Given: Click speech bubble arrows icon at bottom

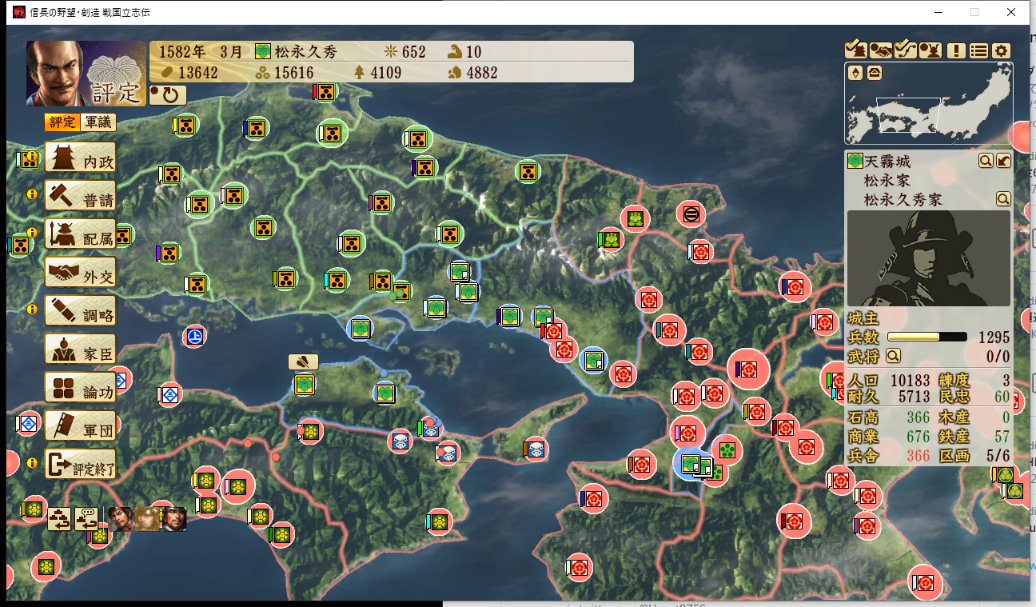Looking at the screenshot, I should [86, 518].
